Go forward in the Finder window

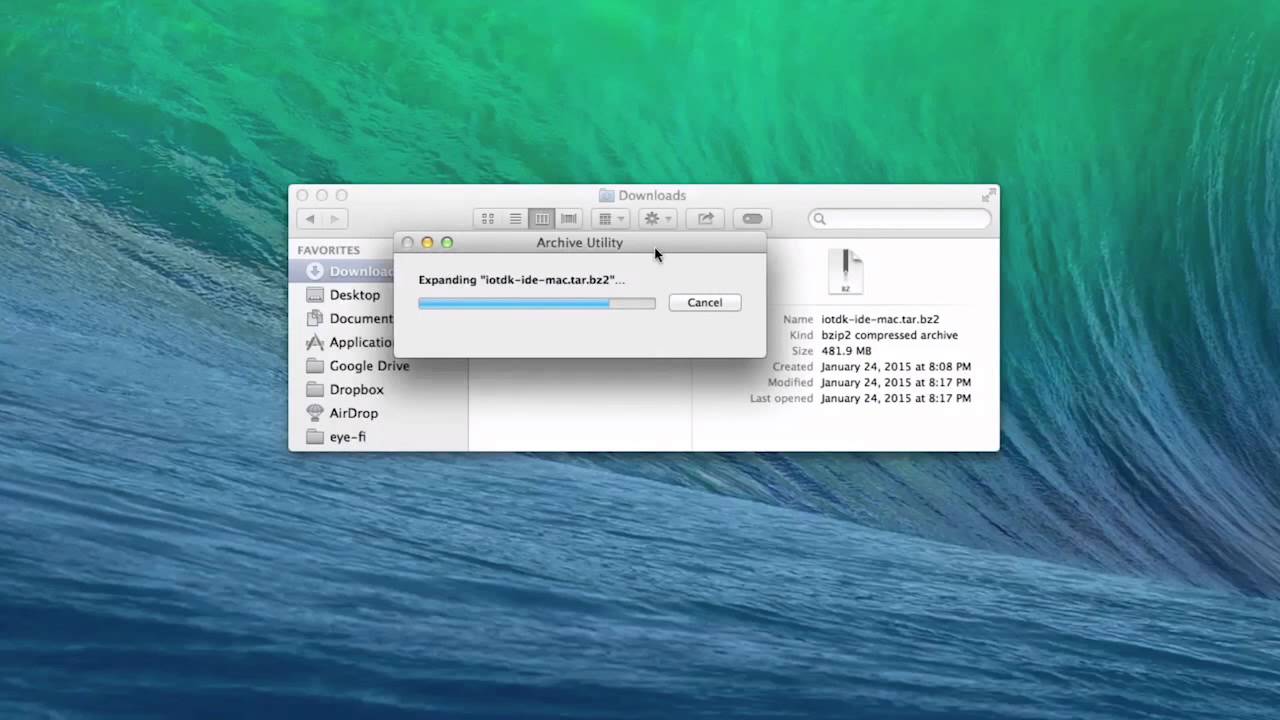[334, 219]
